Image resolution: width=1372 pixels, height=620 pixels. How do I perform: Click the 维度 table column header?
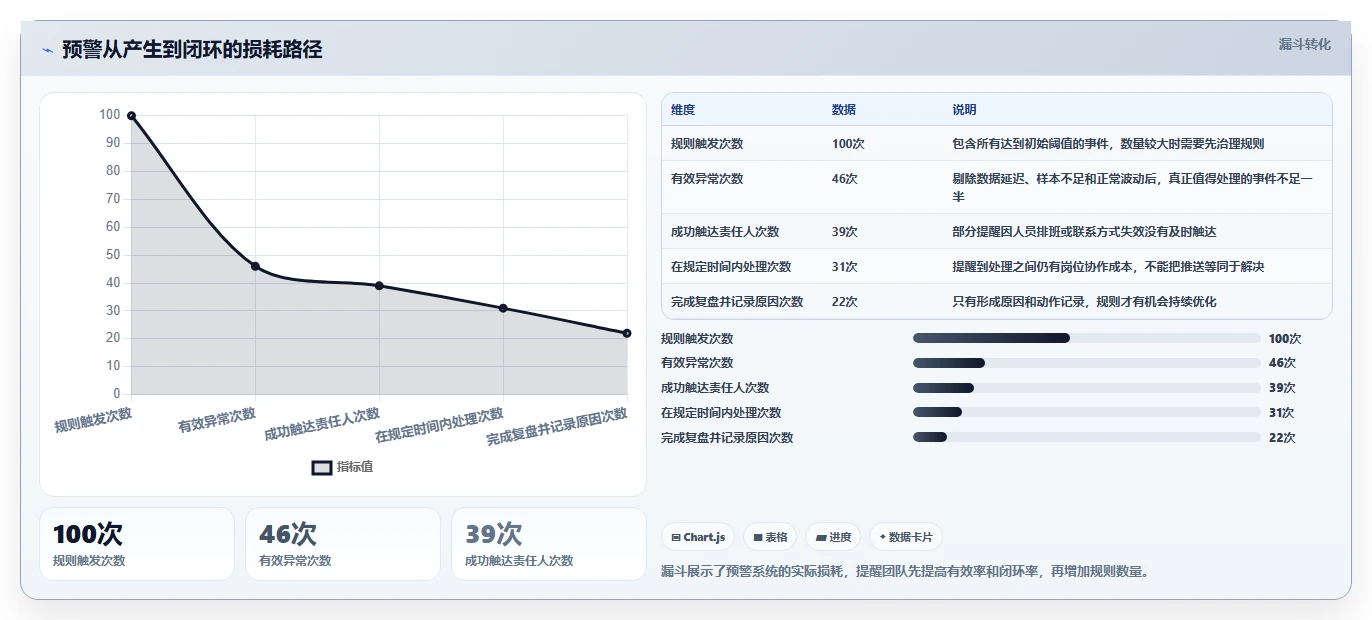coord(683,110)
